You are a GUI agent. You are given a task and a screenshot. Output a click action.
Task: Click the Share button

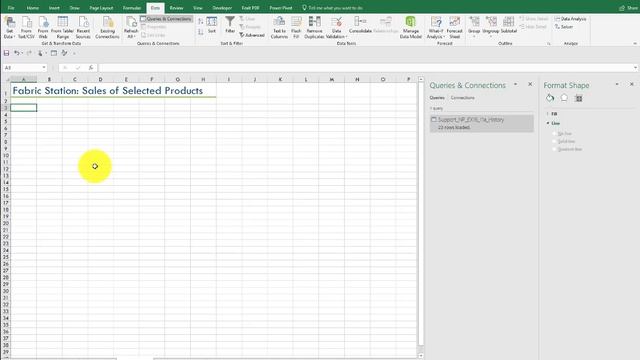click(628, 8)
